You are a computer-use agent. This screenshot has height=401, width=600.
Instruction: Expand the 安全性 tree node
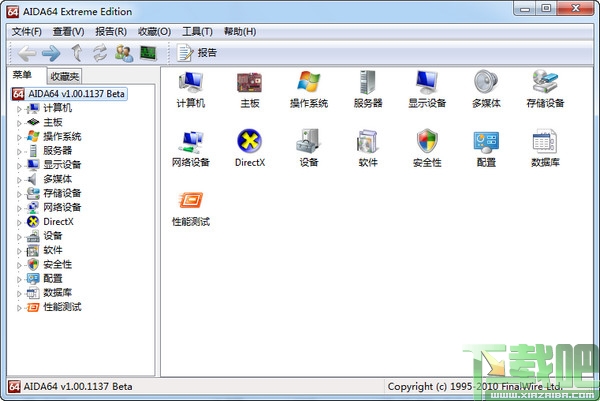19,265
